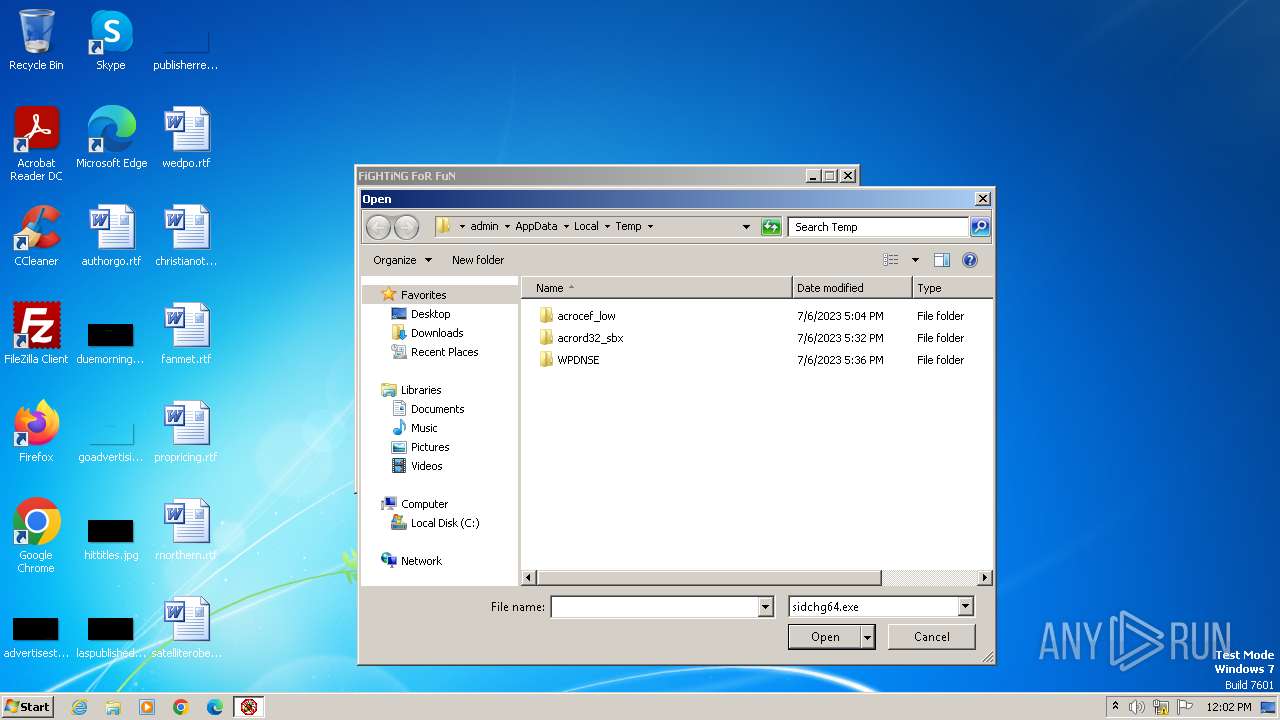This screenshot has width=1280, height=720.
Task: Click the Forward navigation arrow in Open dialog
Action: point(406,227)
